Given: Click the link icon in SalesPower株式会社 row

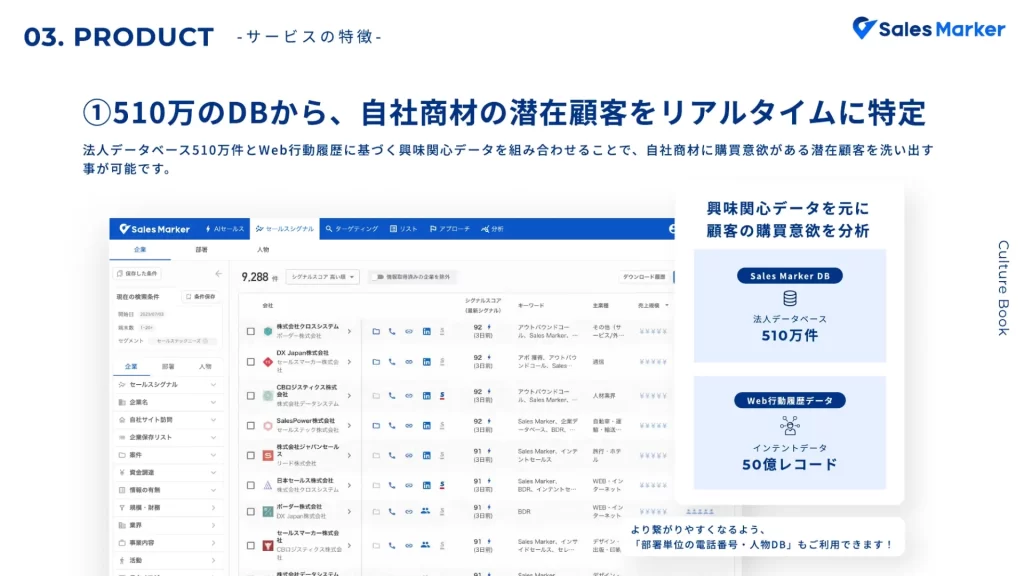Looking at the screenshot, I should 409,425.
